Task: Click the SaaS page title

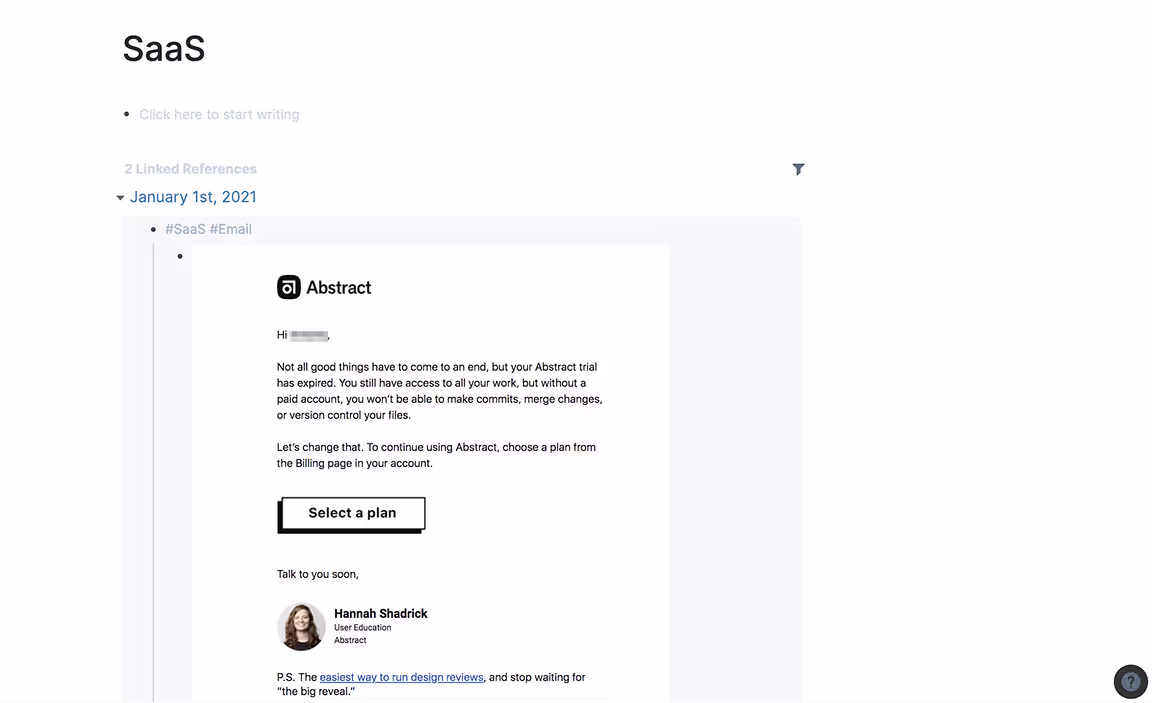Action: [164, 49]
